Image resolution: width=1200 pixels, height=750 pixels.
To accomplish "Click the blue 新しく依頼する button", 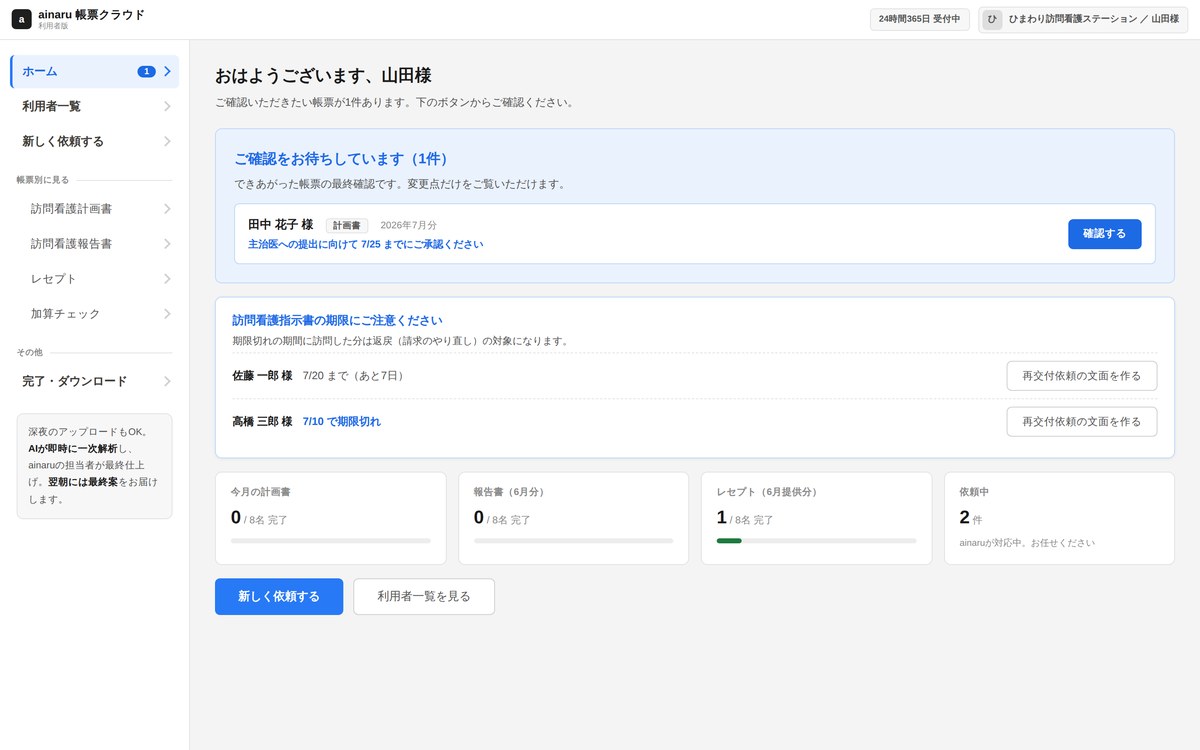I will 279,596.
